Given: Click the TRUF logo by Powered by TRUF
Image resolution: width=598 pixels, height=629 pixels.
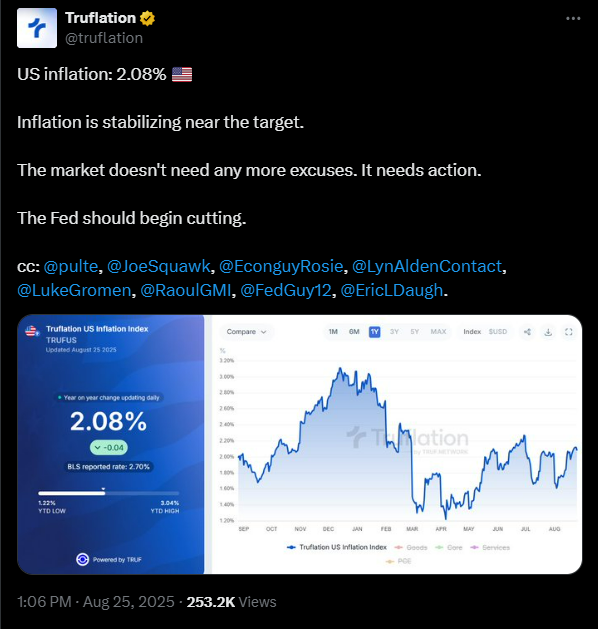Looking at the screenshot, I should pos(83,559).
